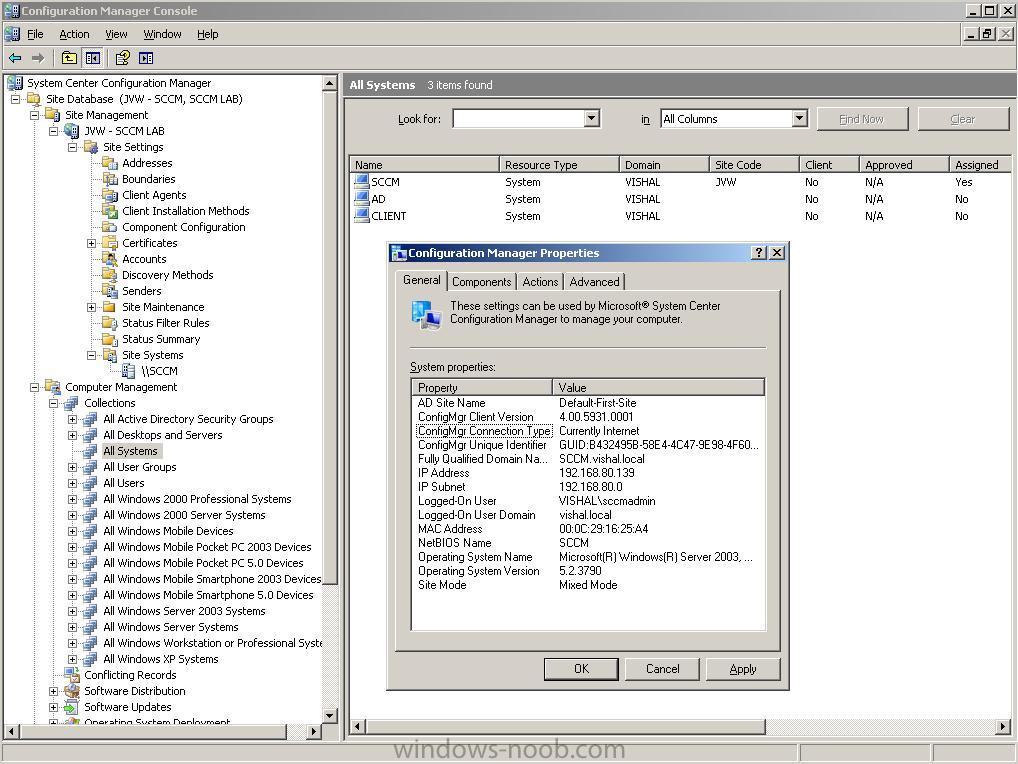The height and width of the screenshot is (764, 1018).
Task: Expand the Site Maintenance tree node
Action: click(92, 307)
